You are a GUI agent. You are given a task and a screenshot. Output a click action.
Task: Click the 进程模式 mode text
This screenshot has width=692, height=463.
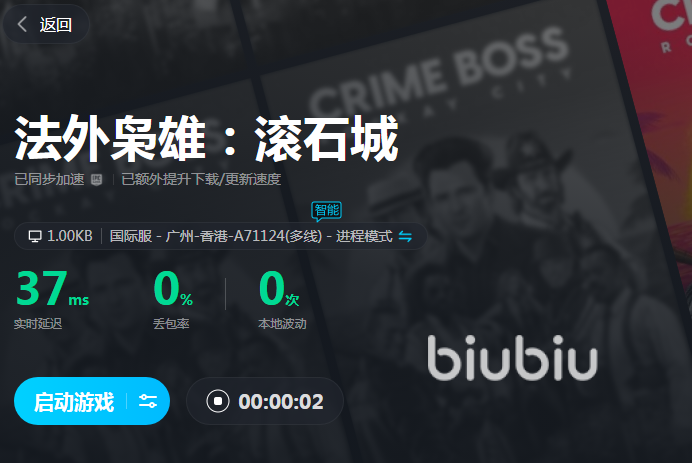coord(364,236)
